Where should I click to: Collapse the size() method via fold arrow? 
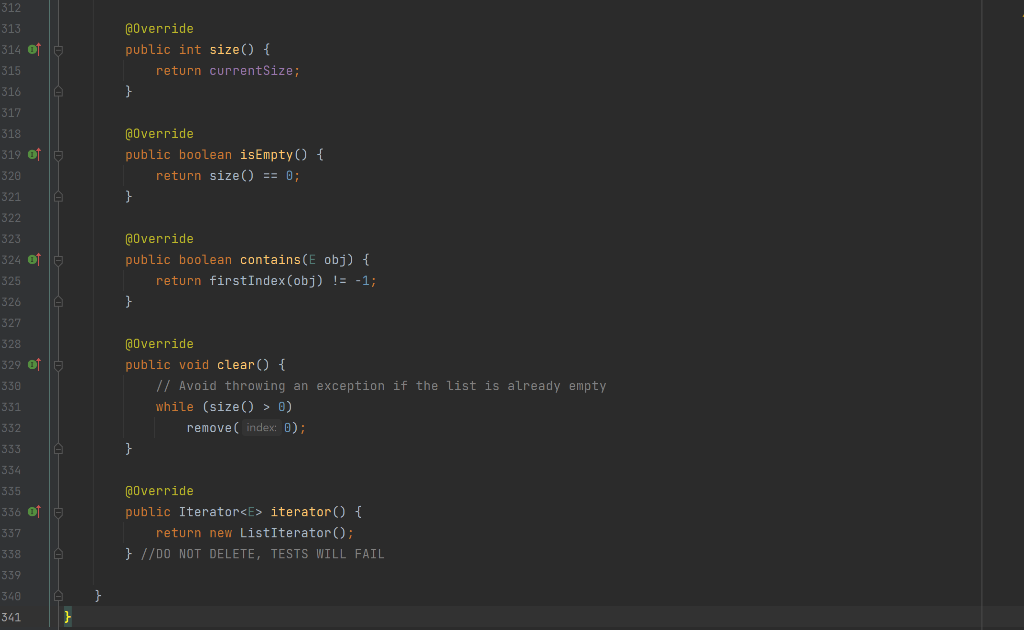click(x=57, y=49)
